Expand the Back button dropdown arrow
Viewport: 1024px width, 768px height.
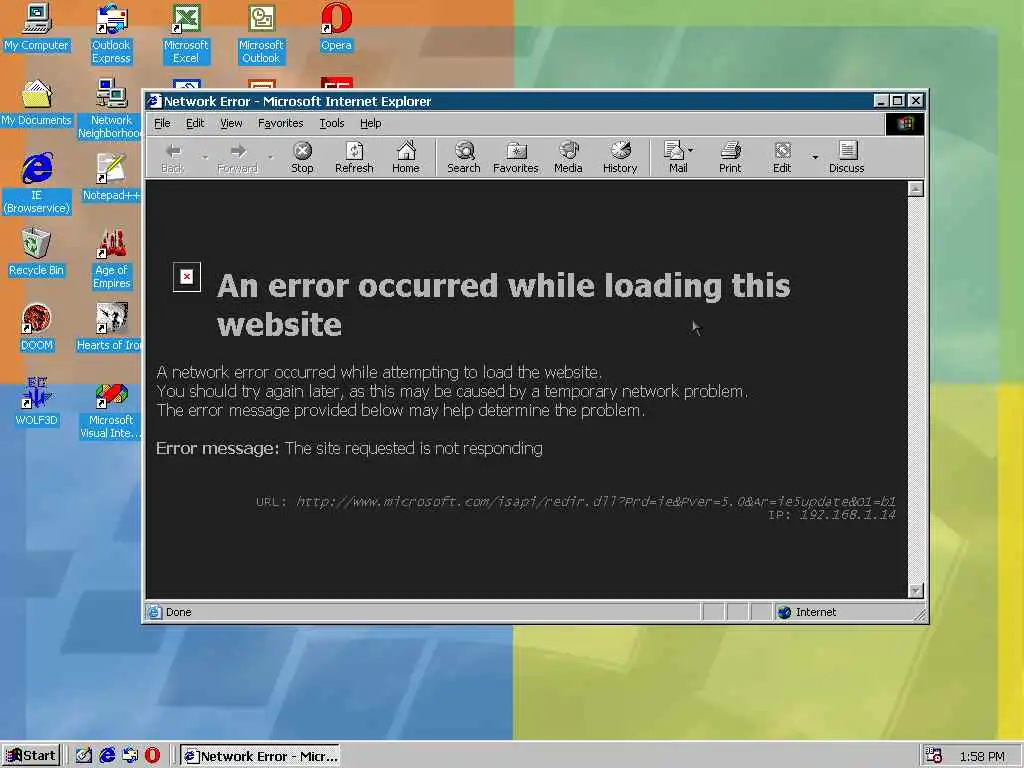[x=205, y=157]
